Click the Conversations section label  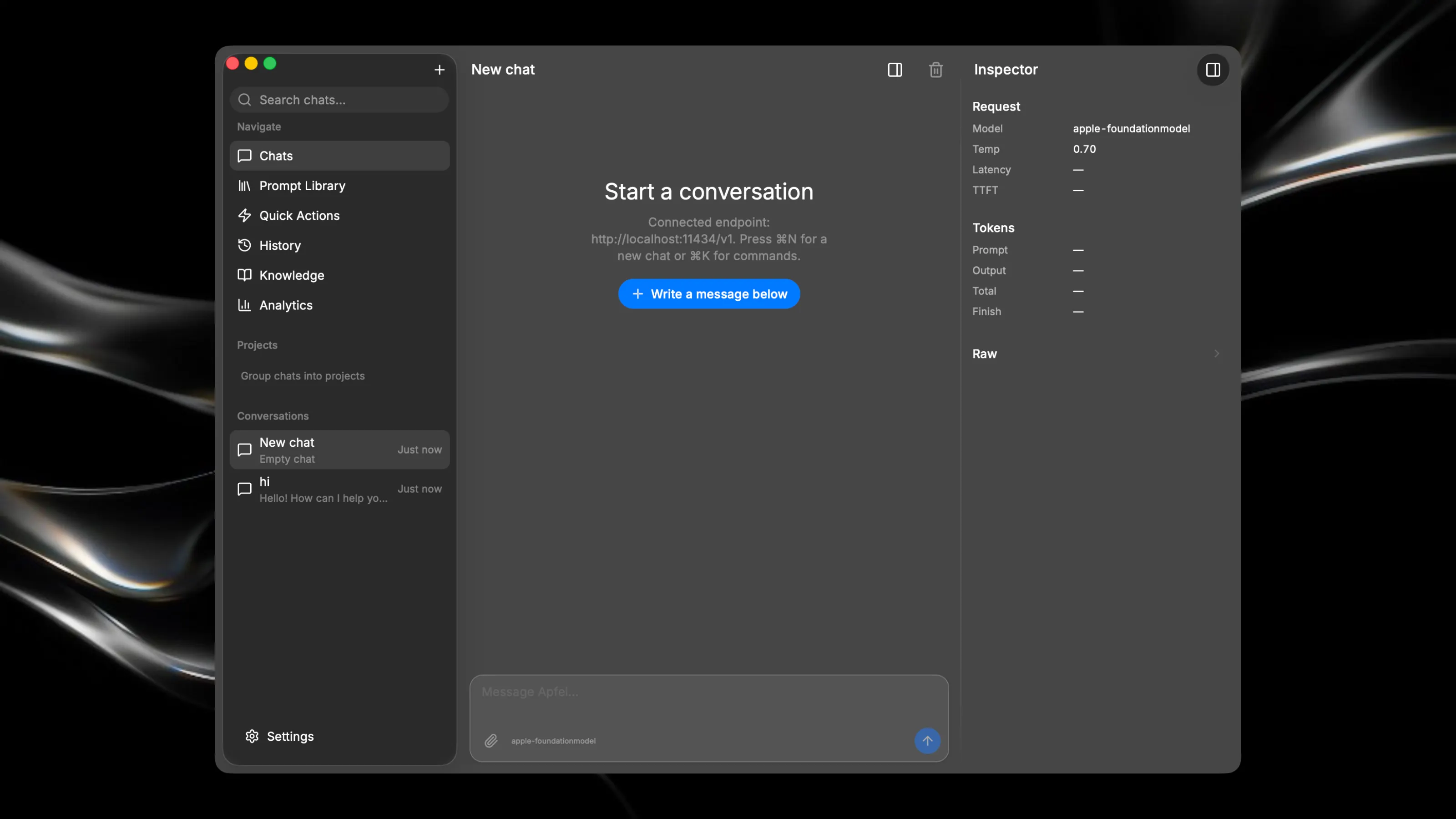(273, 416)
